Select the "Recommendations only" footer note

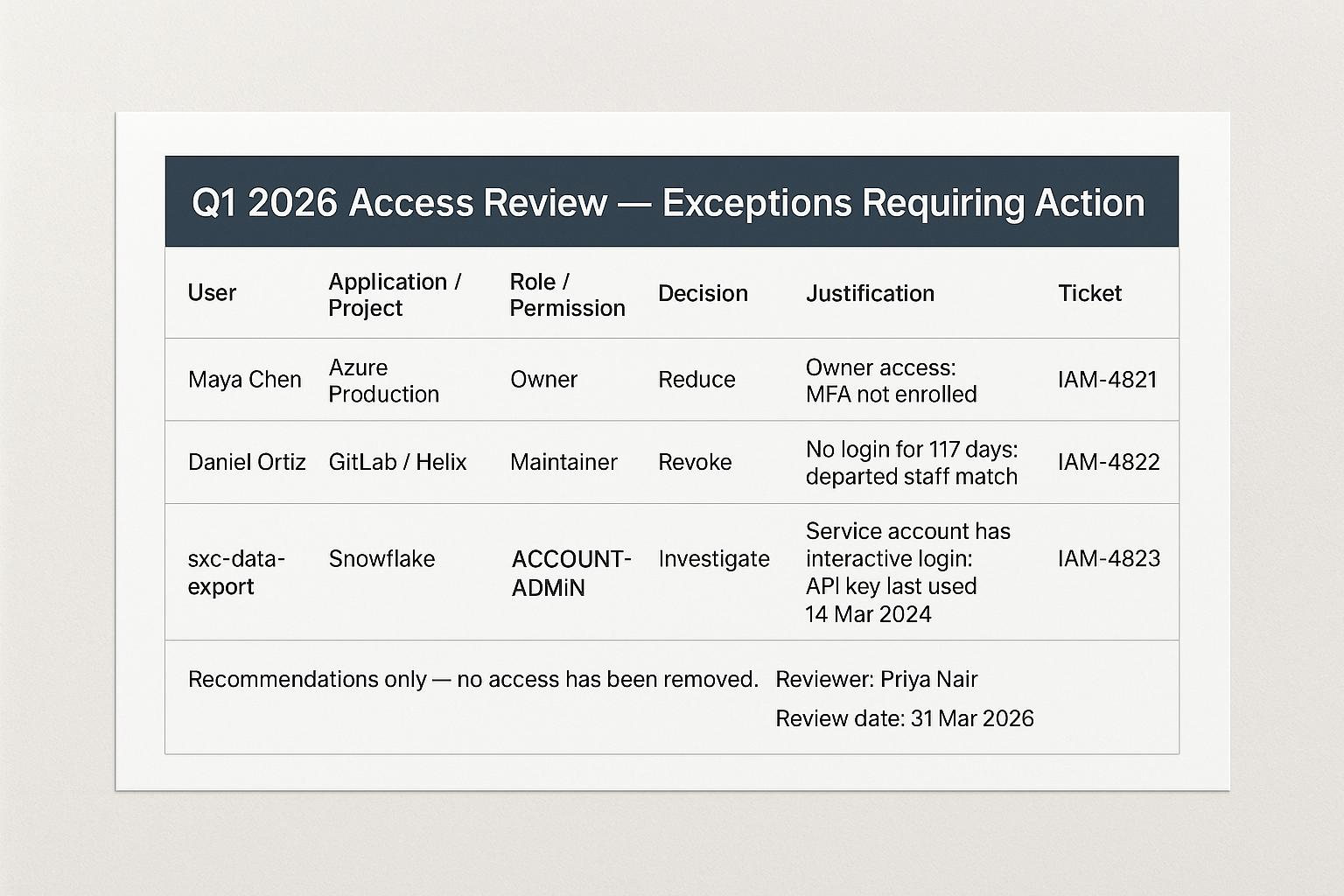coord(473,680)
